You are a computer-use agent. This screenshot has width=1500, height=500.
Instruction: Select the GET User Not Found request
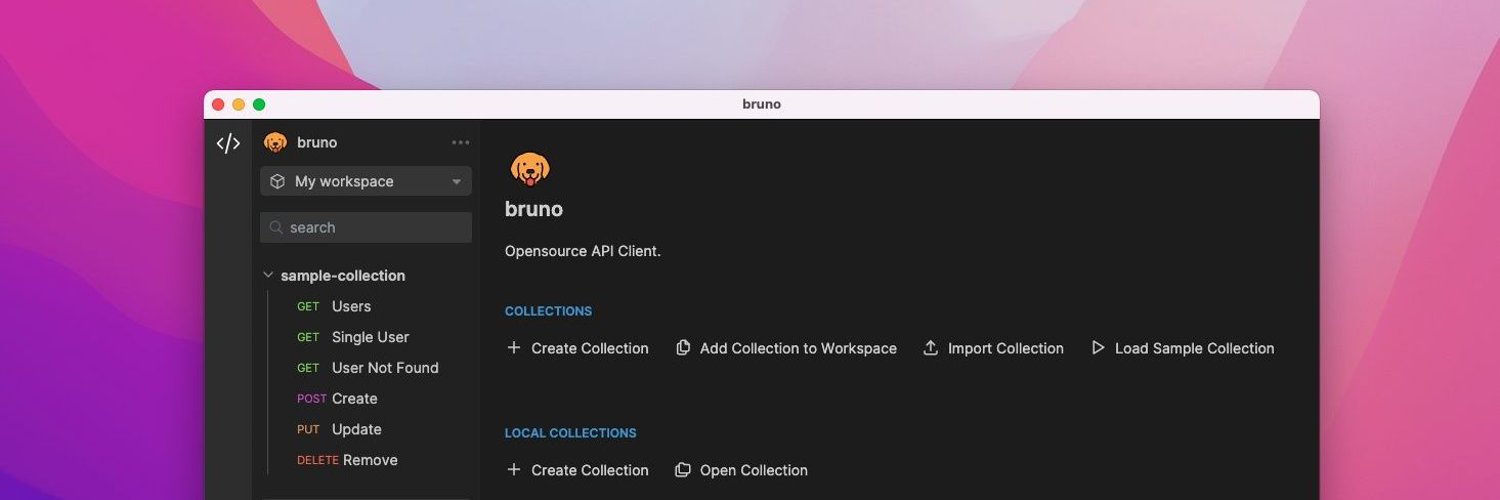point(384,368)
